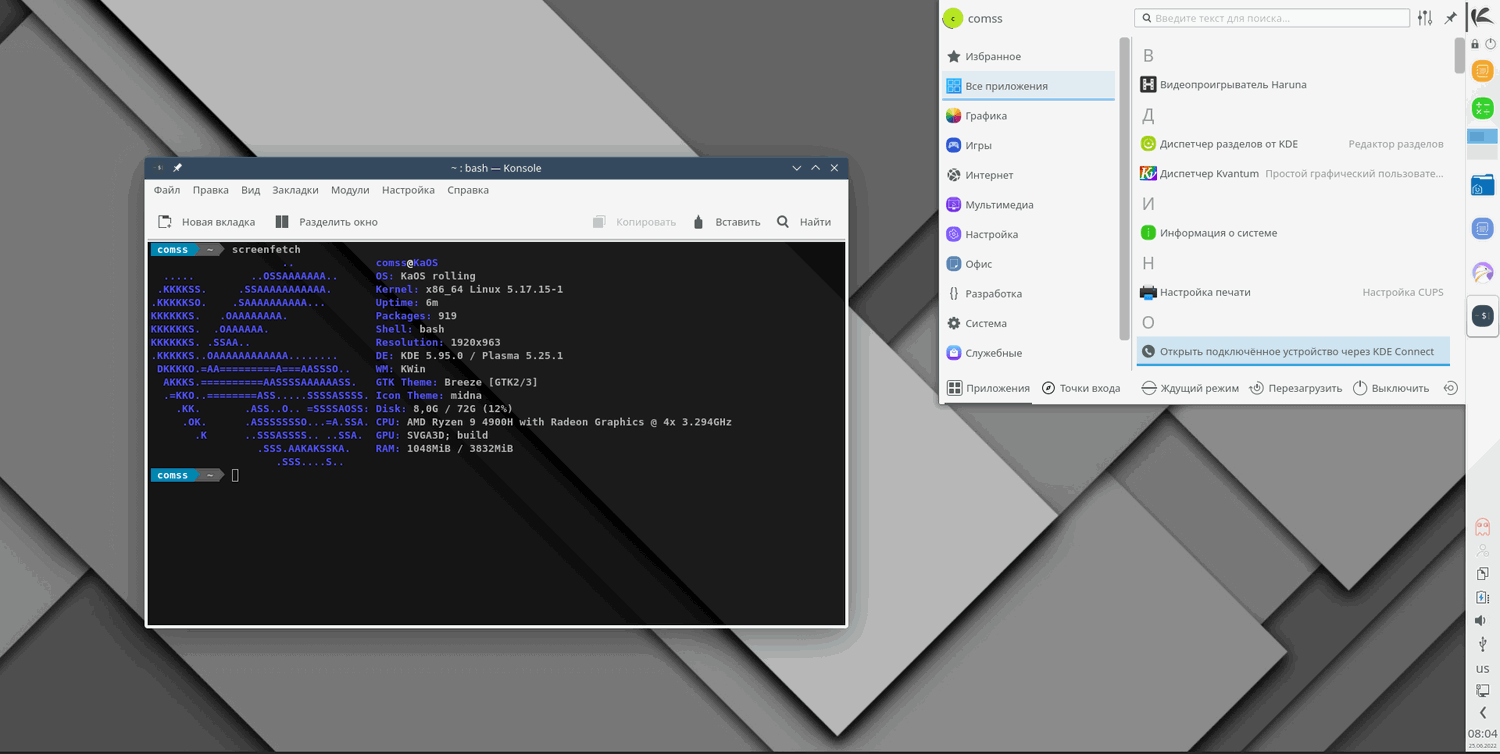Click Новая вкладка in the Konsole toolbar
The height and width of the screenshot is (754, 1500).
click(207, 222)
